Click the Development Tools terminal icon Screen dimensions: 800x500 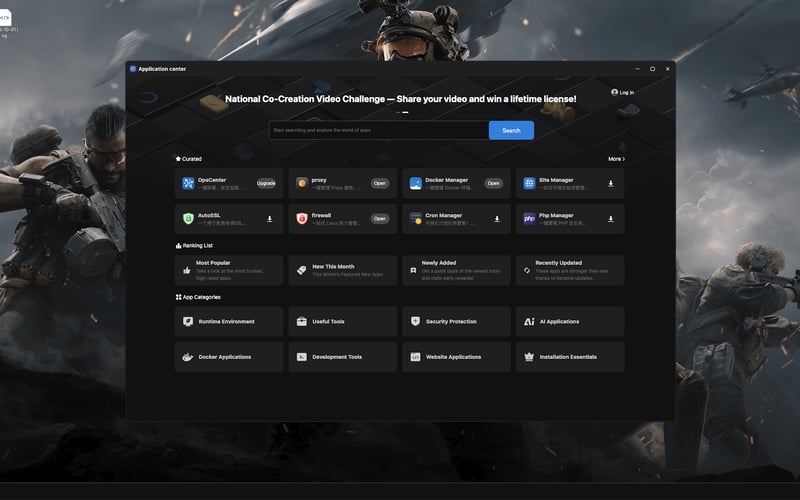pos(302,357)
